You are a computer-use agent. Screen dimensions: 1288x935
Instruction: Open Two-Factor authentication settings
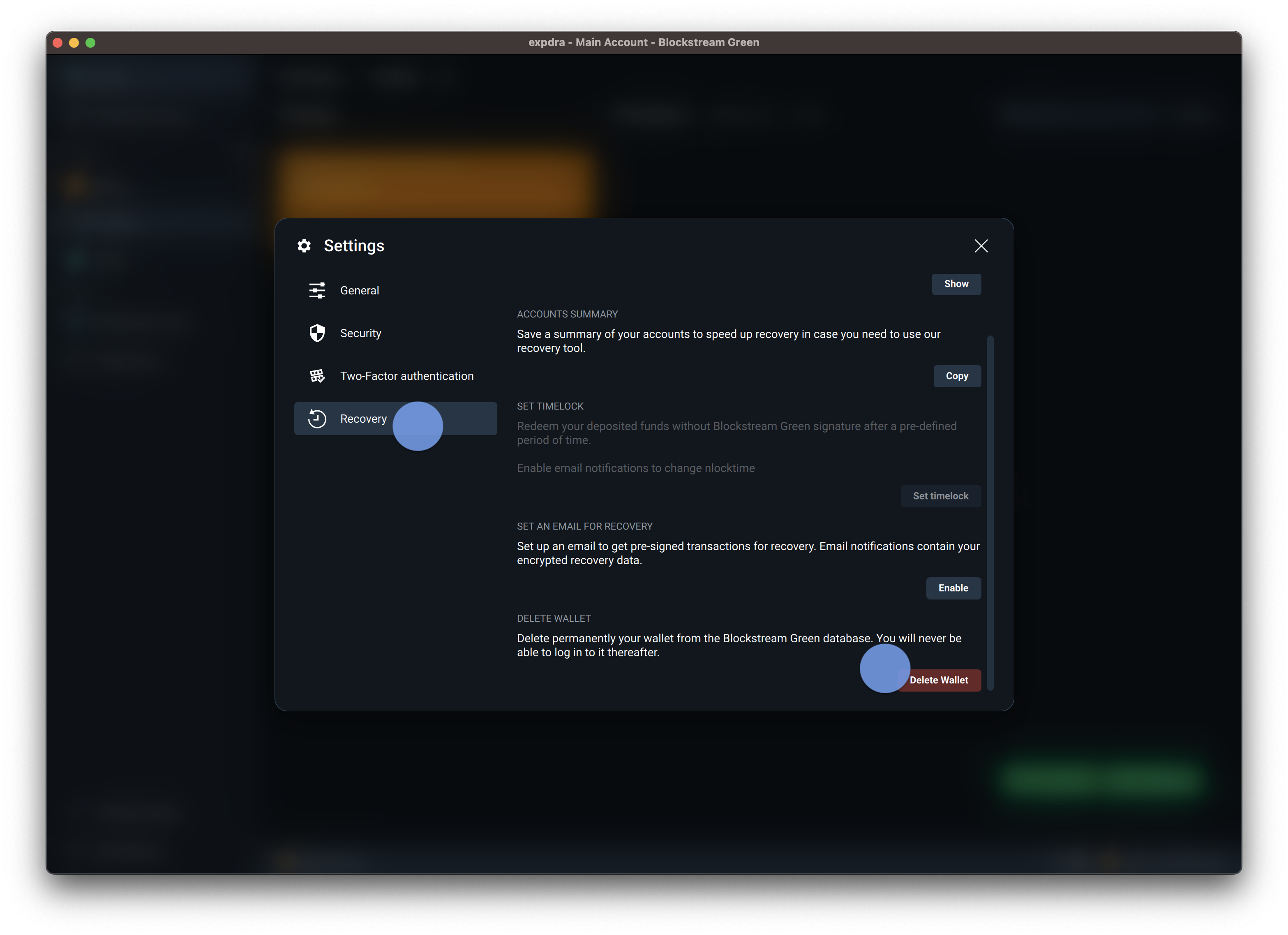click(395, 376)
